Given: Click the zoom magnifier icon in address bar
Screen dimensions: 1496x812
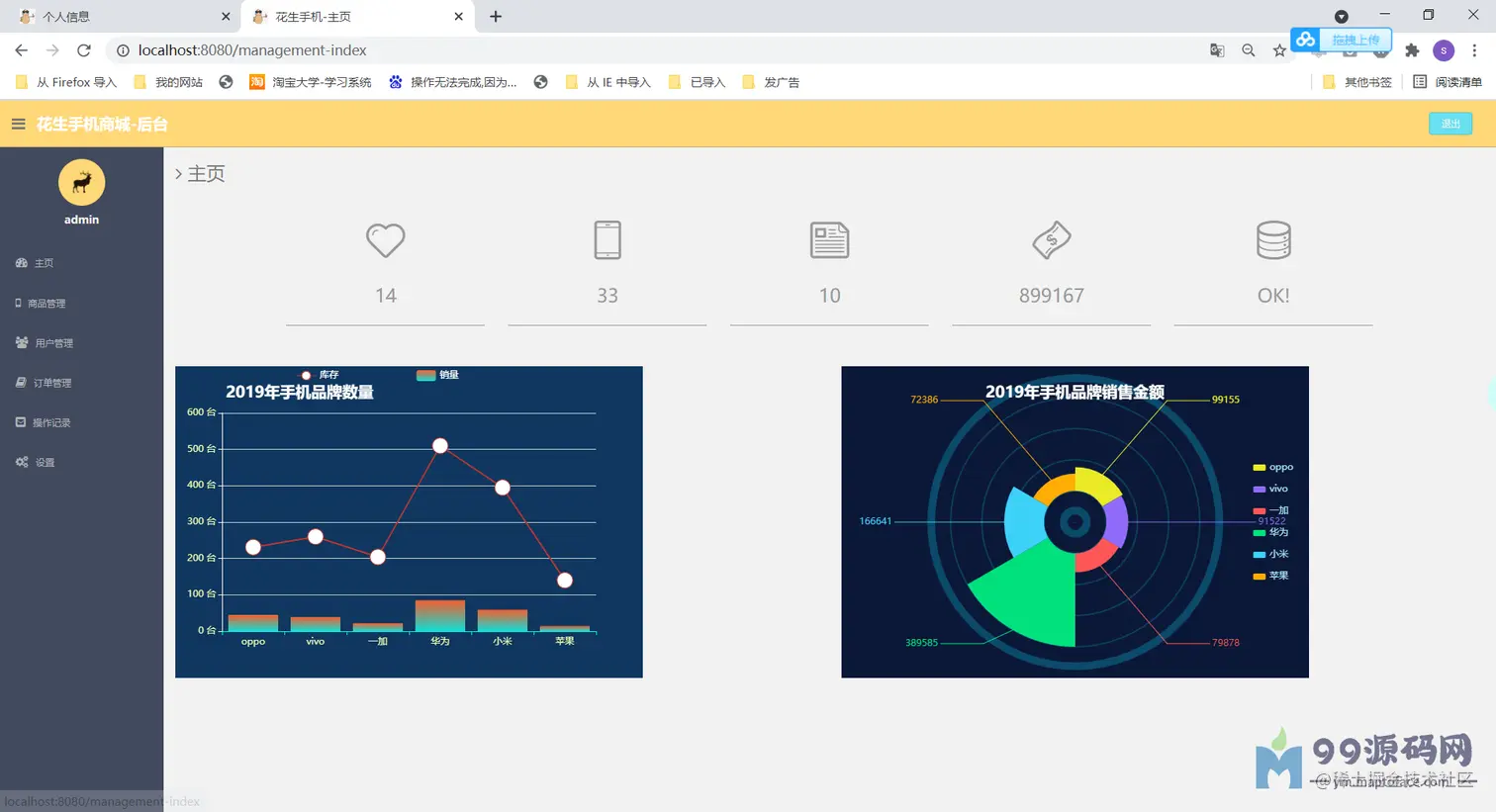Looking at the screenshot, I should tap(1249, 50).
